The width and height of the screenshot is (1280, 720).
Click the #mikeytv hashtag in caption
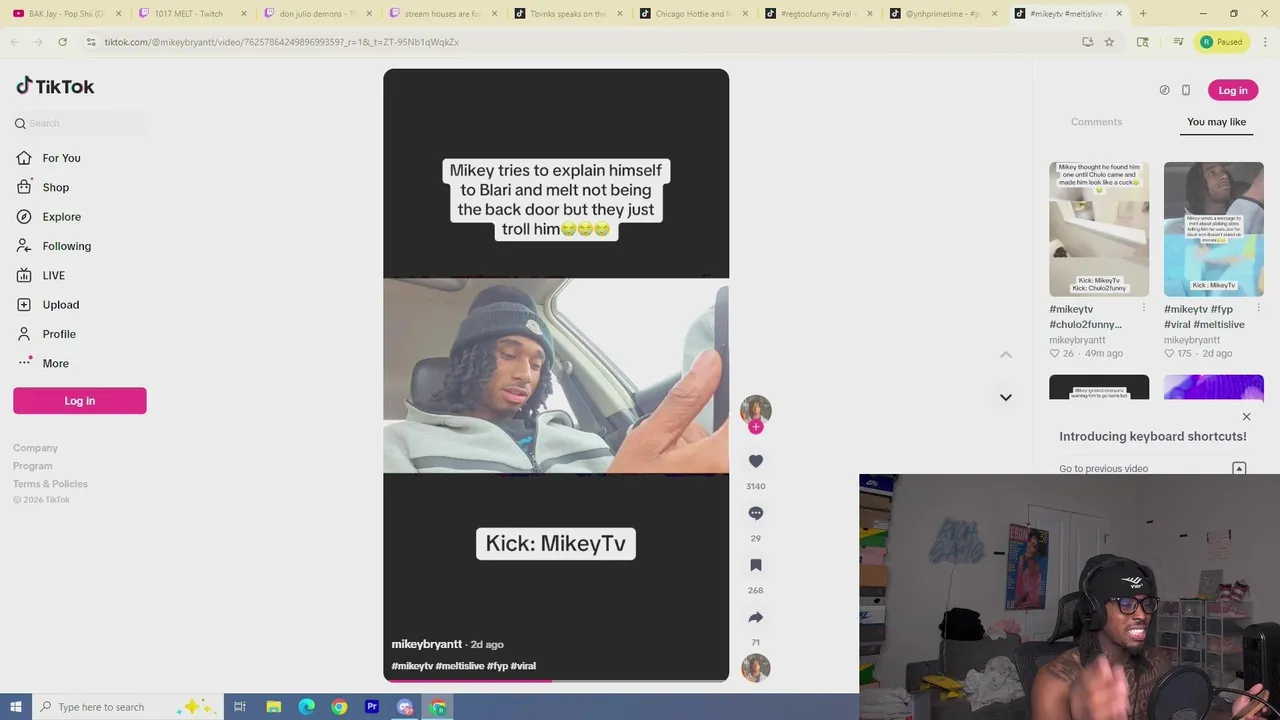(x=412, y=666)
